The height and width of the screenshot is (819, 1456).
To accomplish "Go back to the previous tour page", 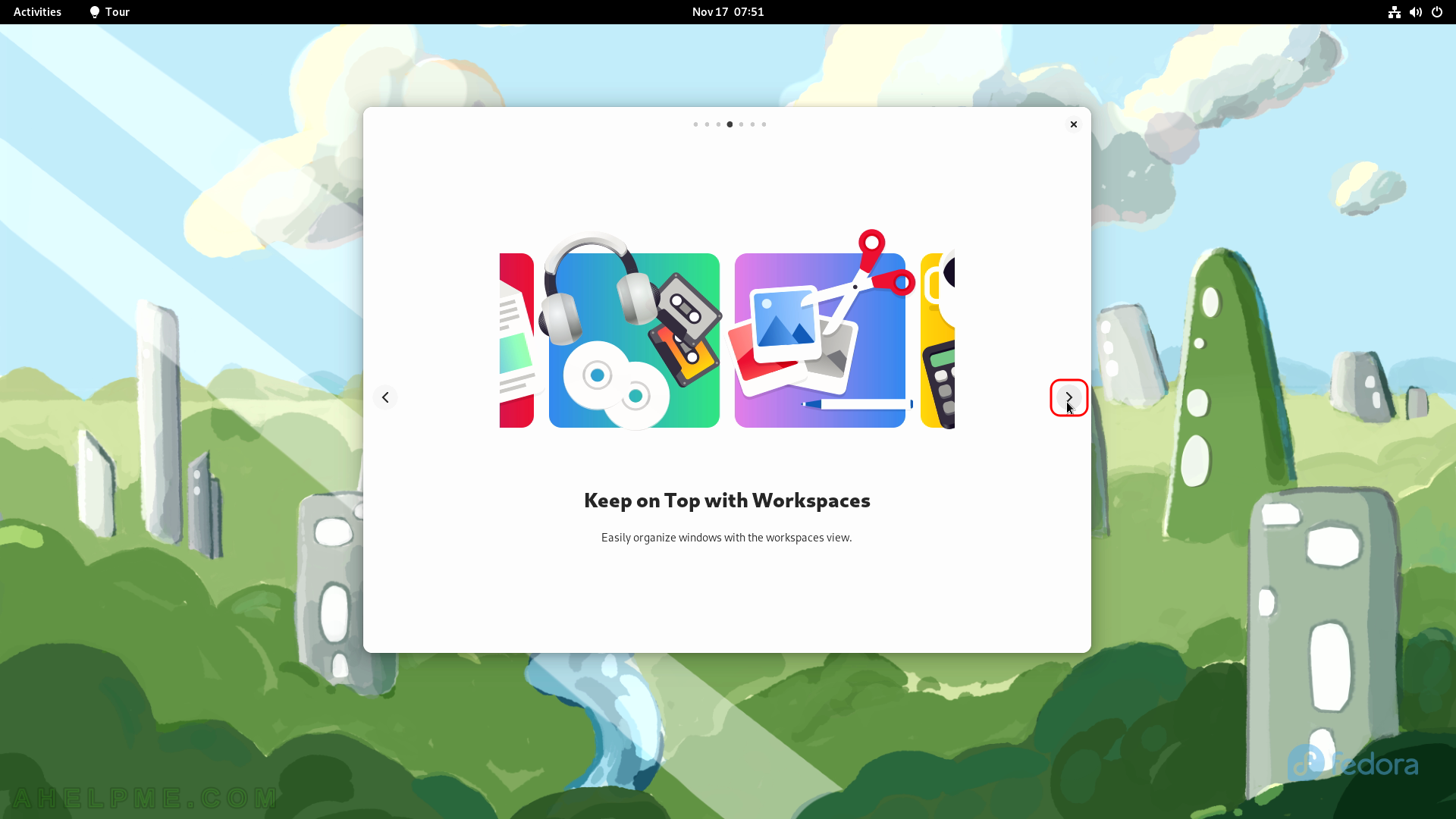I will coord(385,397).
